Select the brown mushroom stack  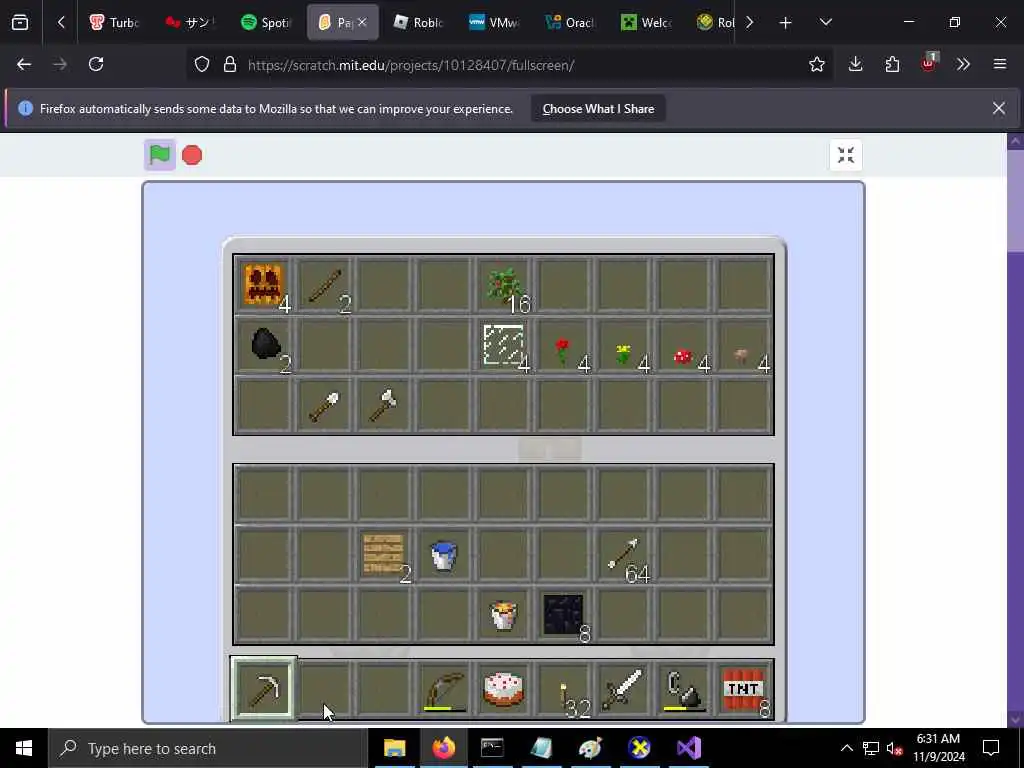[x=744, y=345]
